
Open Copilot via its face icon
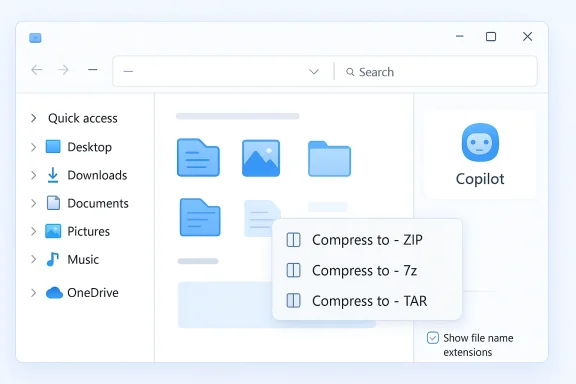[480, 143]
